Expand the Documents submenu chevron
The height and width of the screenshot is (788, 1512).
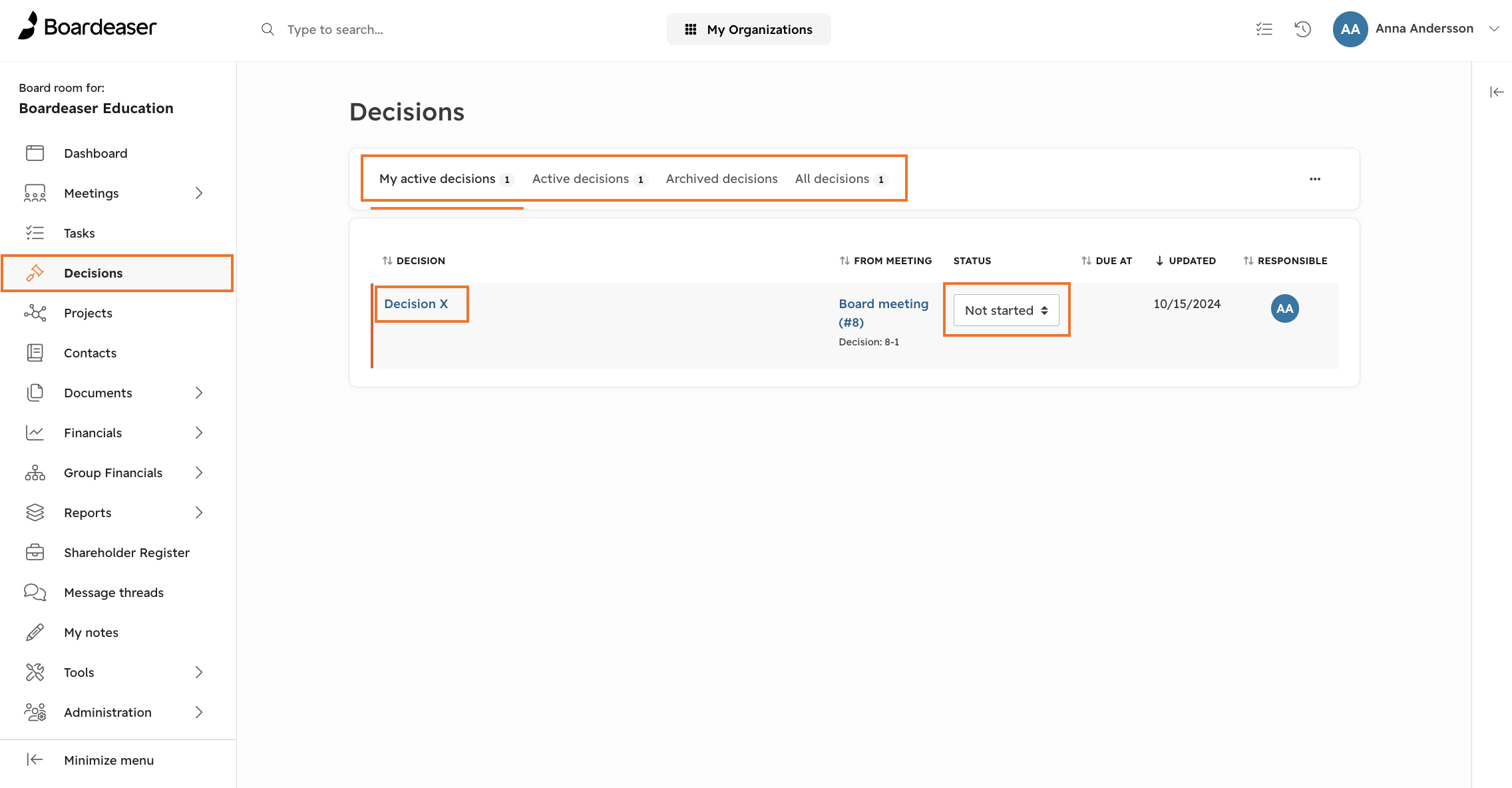tap(199, 393)
